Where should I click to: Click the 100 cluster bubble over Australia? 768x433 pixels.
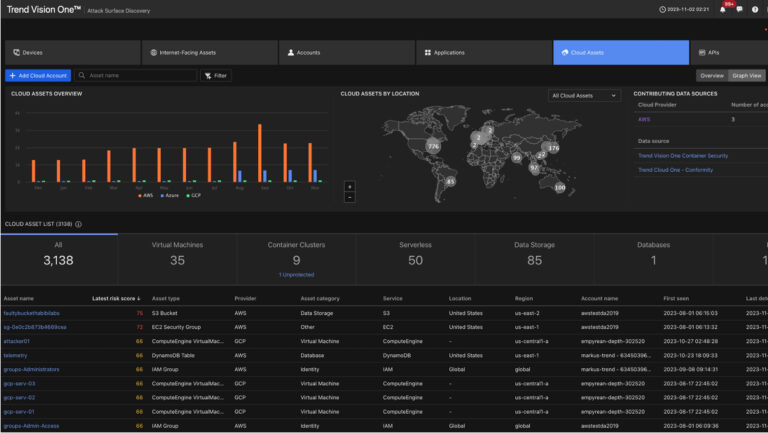pos(560,188)
